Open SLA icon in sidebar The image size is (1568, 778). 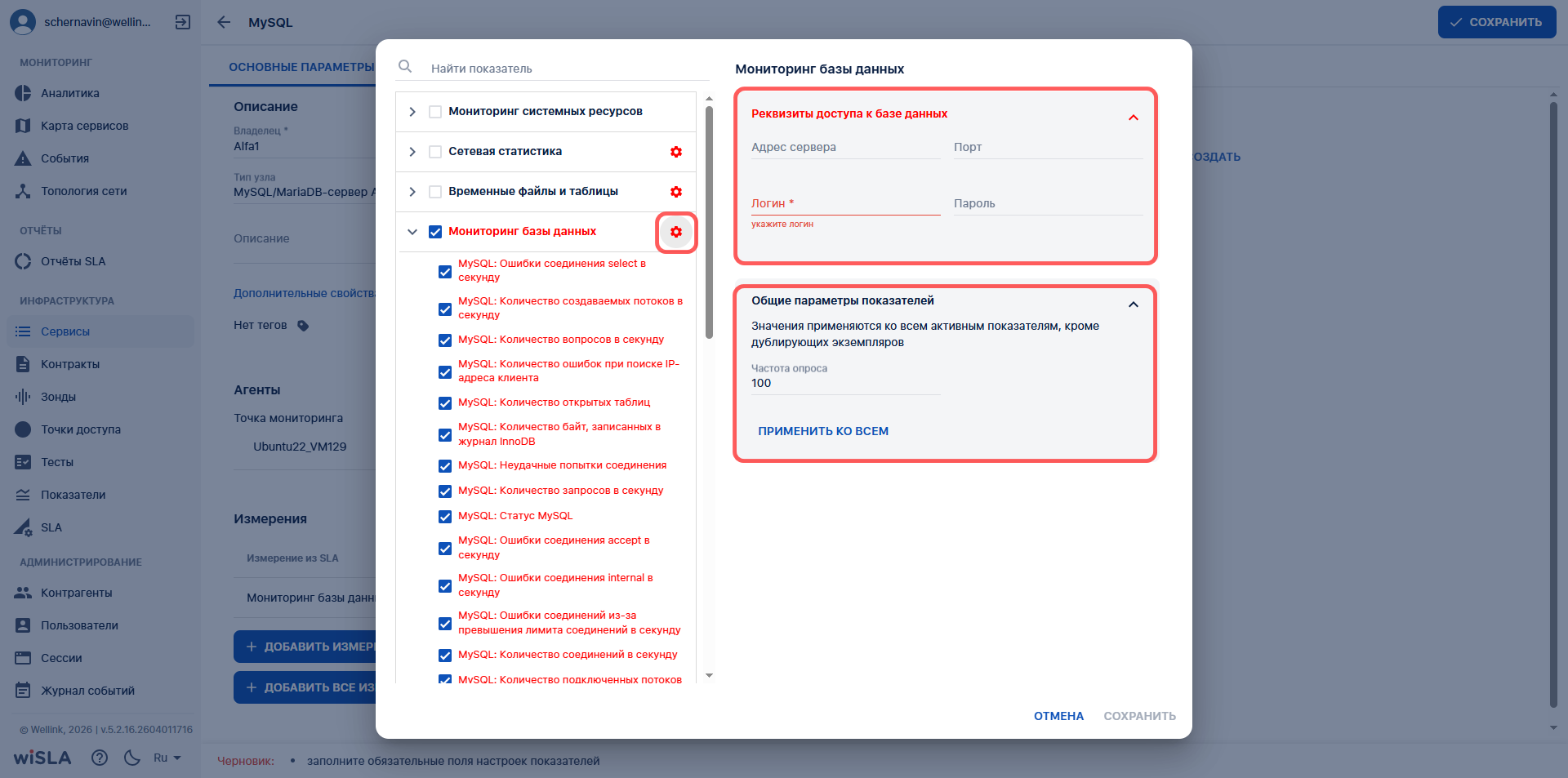pos(23,527)
